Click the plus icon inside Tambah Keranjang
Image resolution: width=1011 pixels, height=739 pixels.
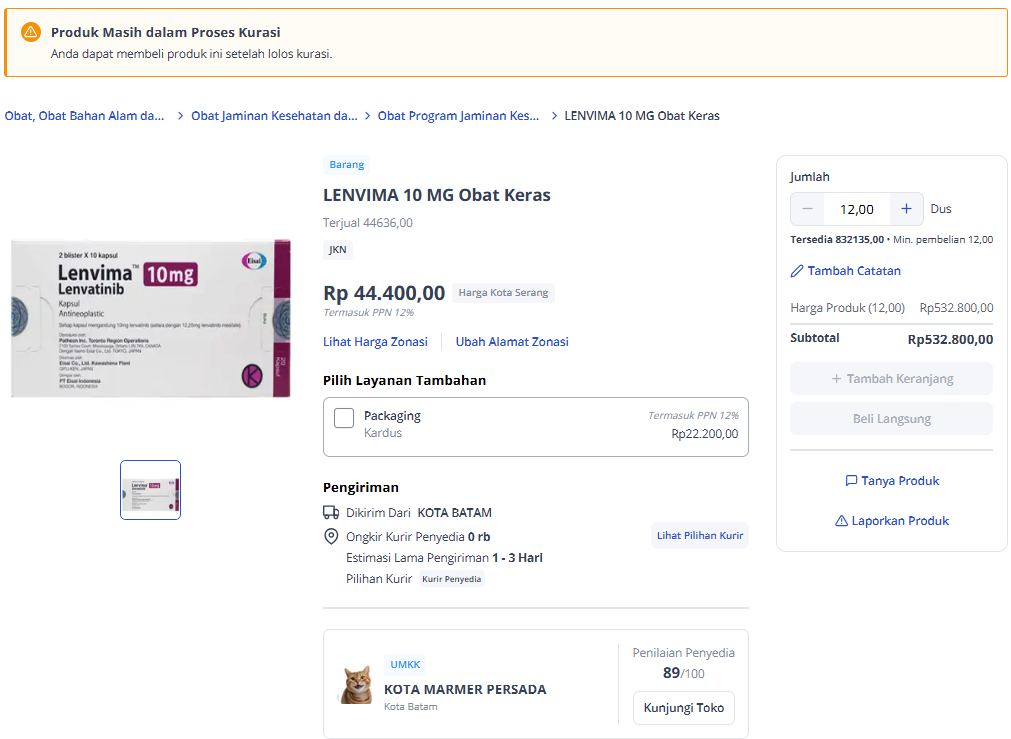(836, 379)
